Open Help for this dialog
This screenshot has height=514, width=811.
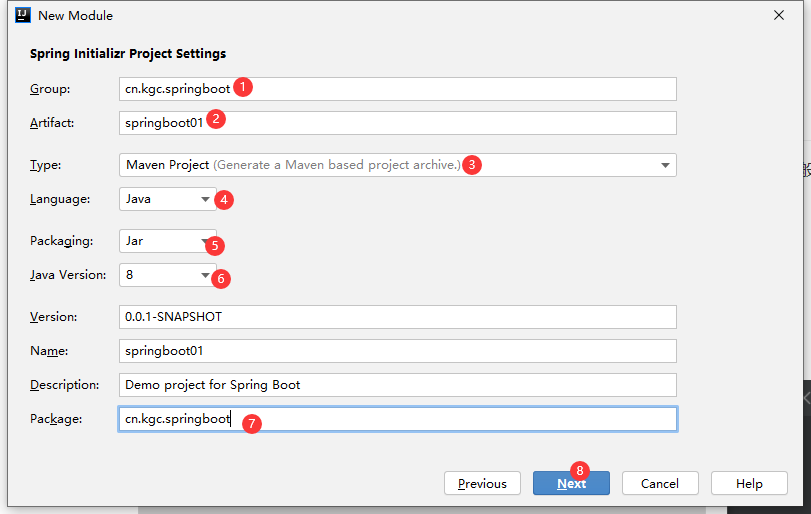[x=749, y=483]
